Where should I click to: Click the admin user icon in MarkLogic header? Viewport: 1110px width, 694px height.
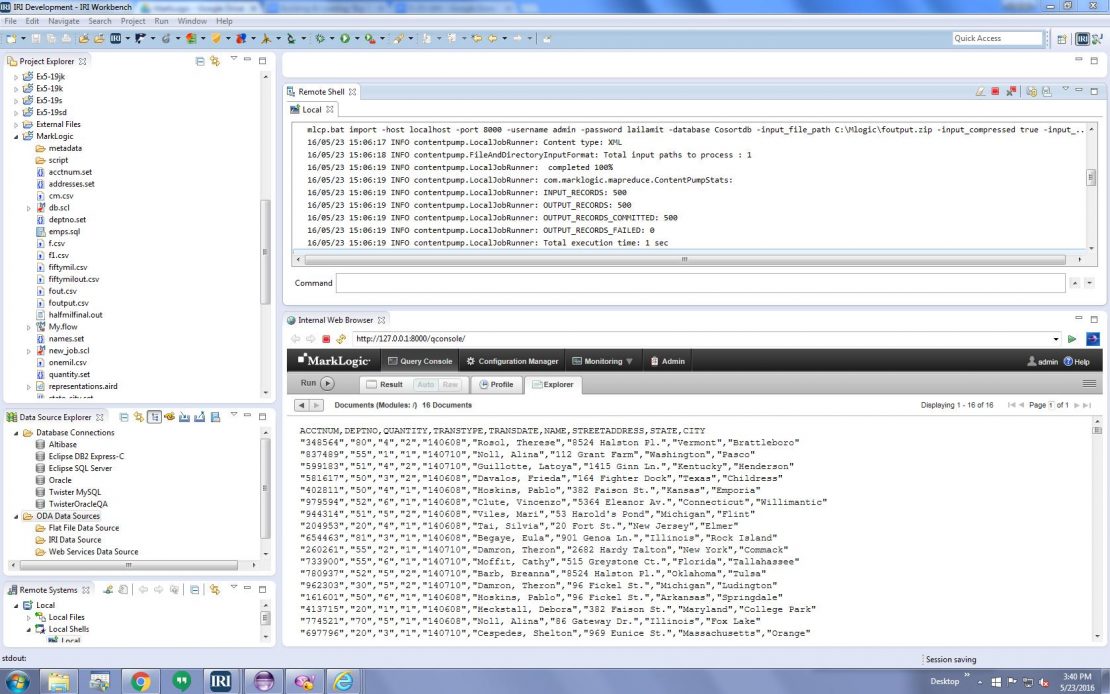click(1031, 361)
